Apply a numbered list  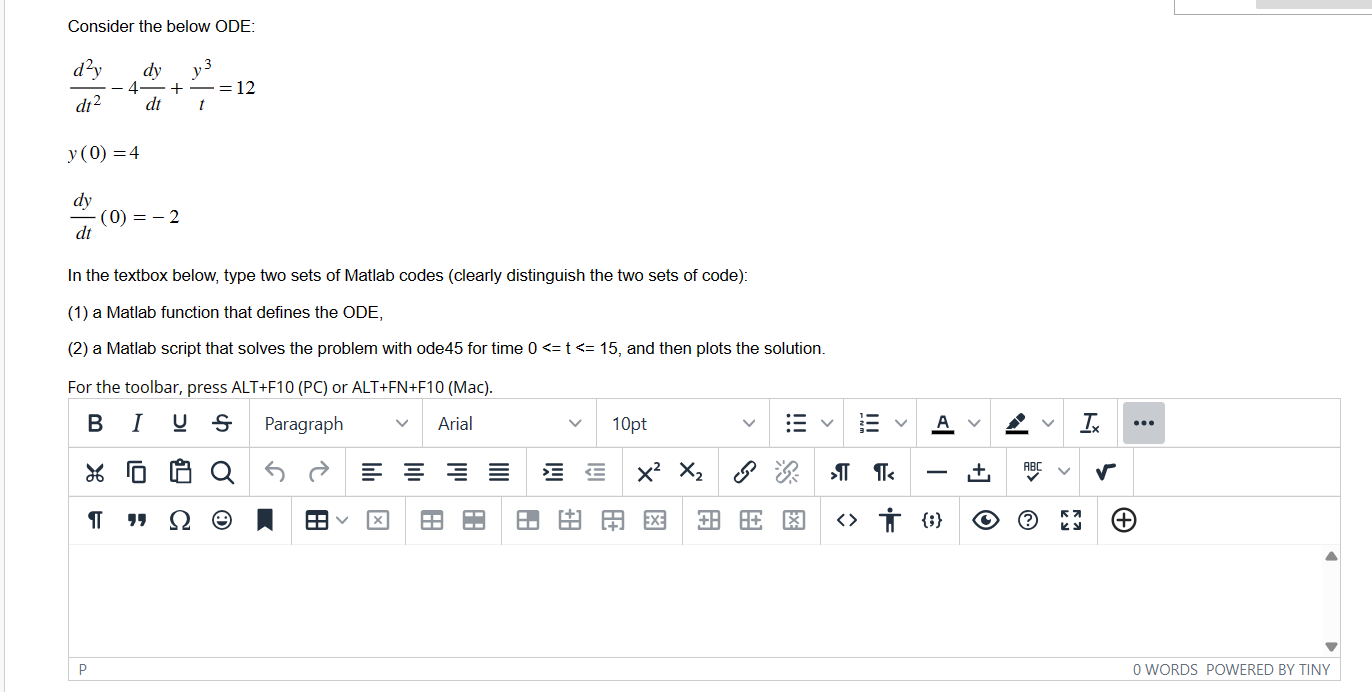click(871, 424)
